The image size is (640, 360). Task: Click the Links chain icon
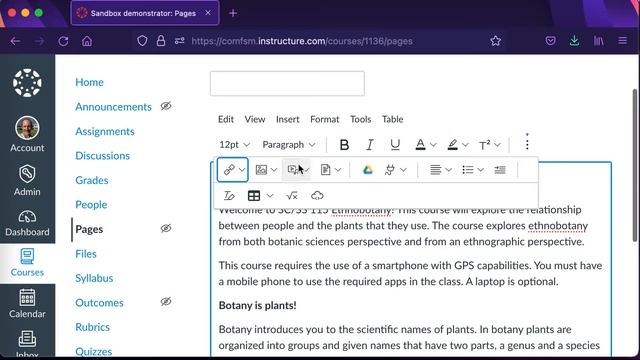(229, 169)
